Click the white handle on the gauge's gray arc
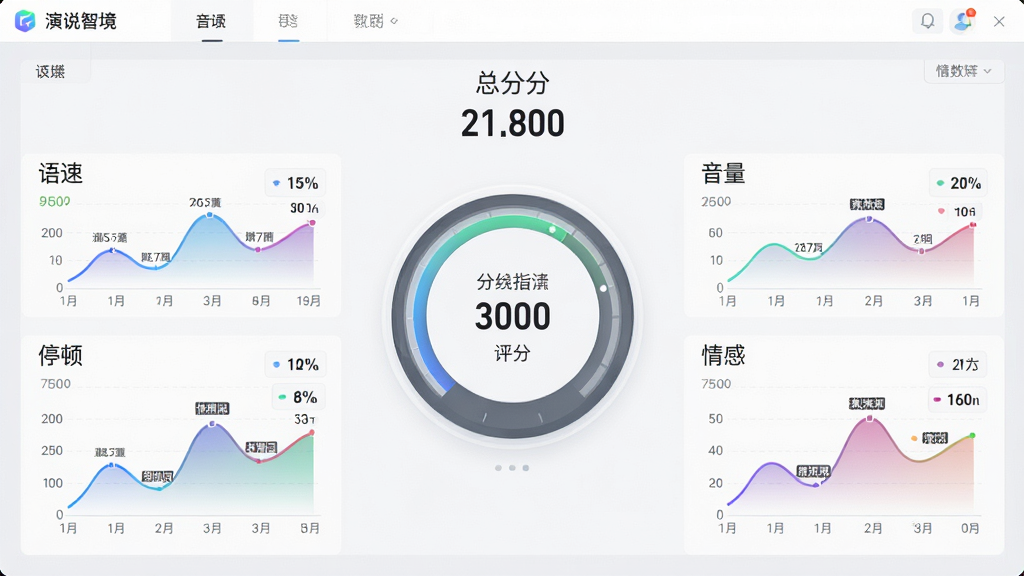Screen dimensions: 1024x576 tap(603, 288)
